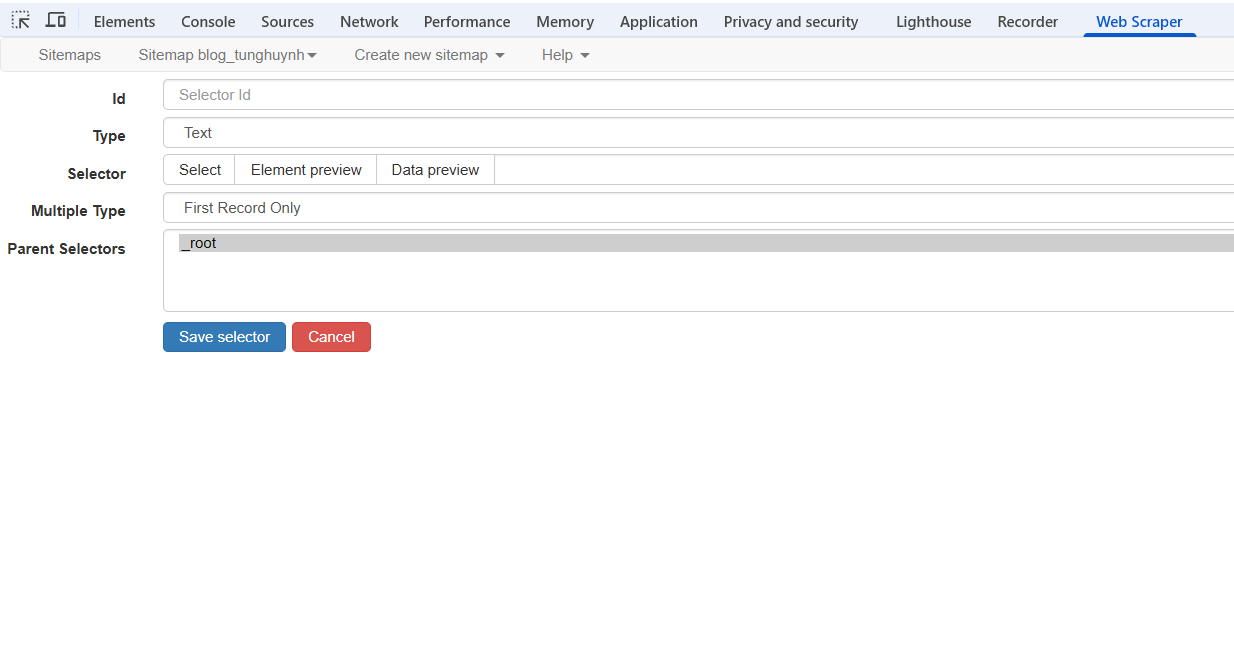The height and width of the screenshot is (657, 1234).
Task: Open the Elements tab
Action: point(124,22)
